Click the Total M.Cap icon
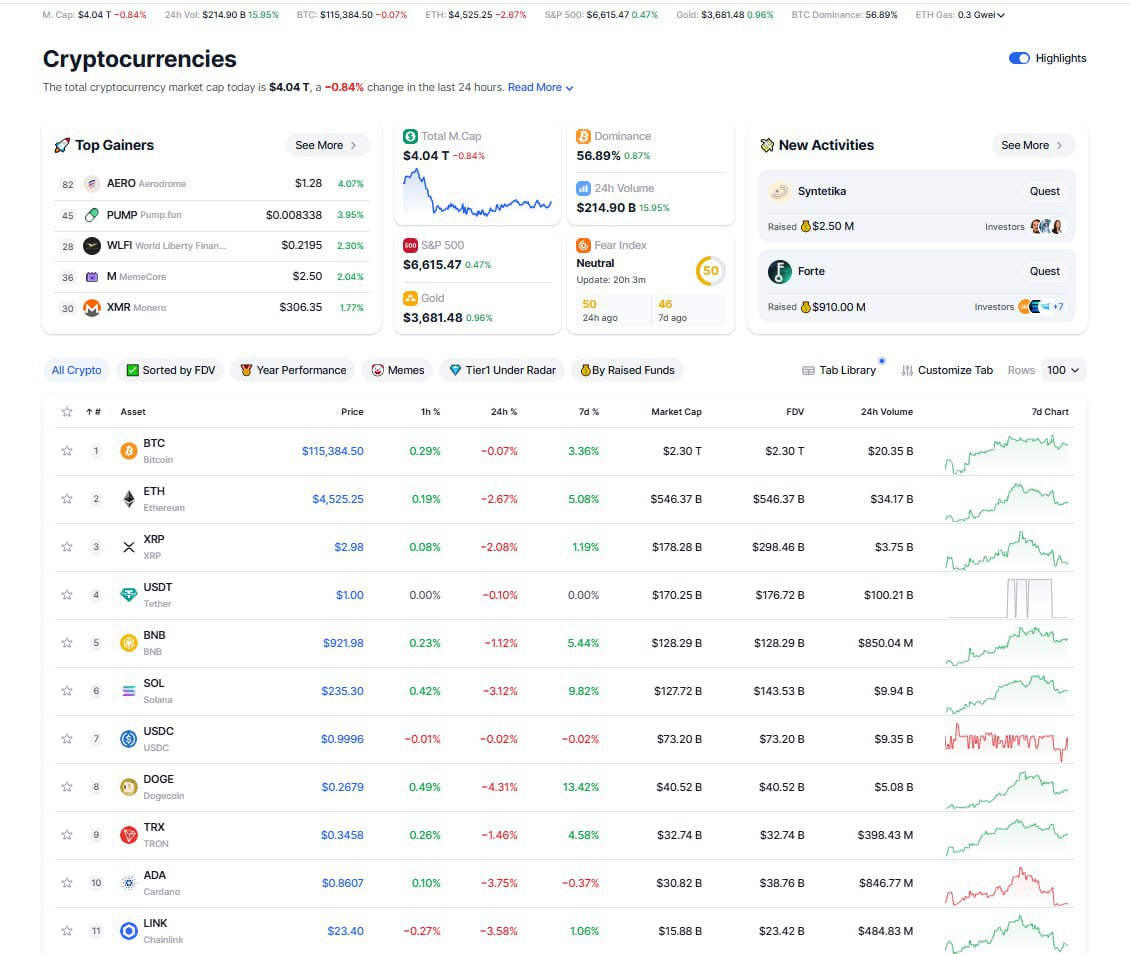The width and height of the screenshot is (1130, 954). pyautogui.click(x=410, y=136)
